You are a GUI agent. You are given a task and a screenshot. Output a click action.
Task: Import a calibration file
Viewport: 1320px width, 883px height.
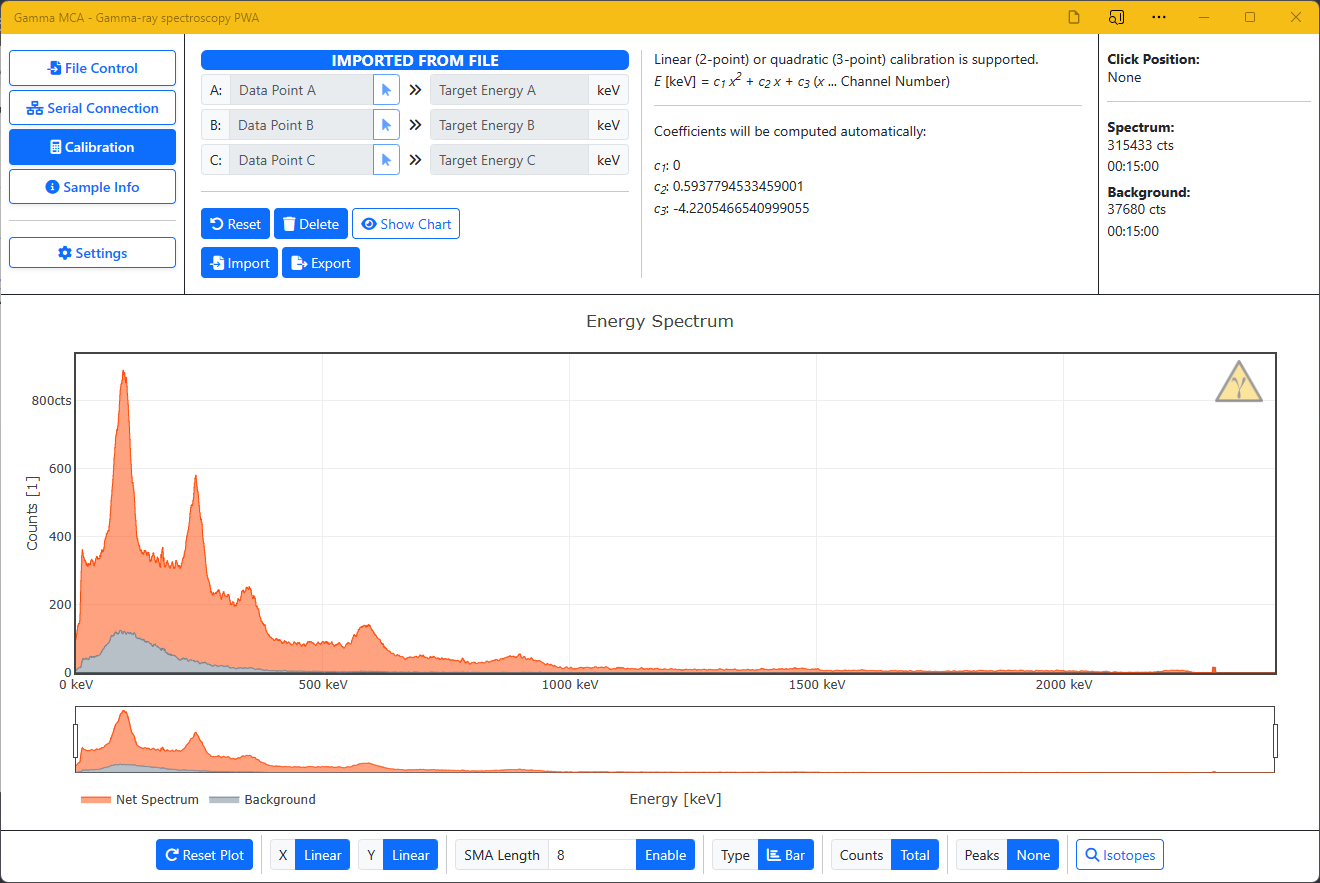239,263
